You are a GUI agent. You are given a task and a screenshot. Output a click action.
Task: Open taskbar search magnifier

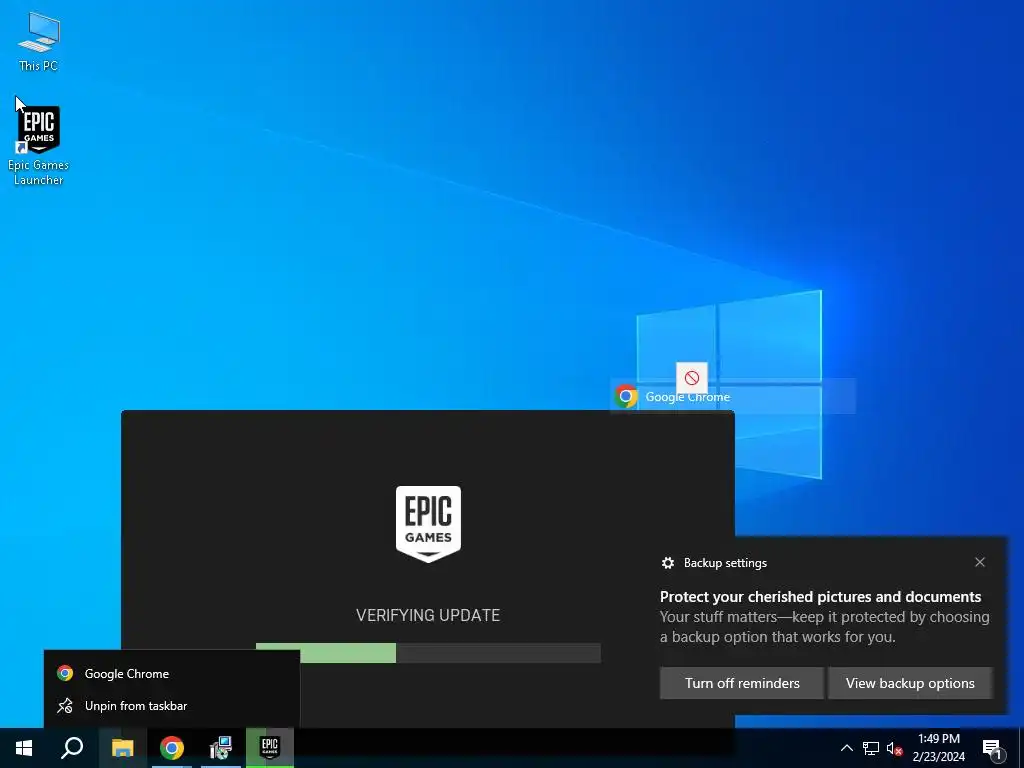(x=72, y=748)
